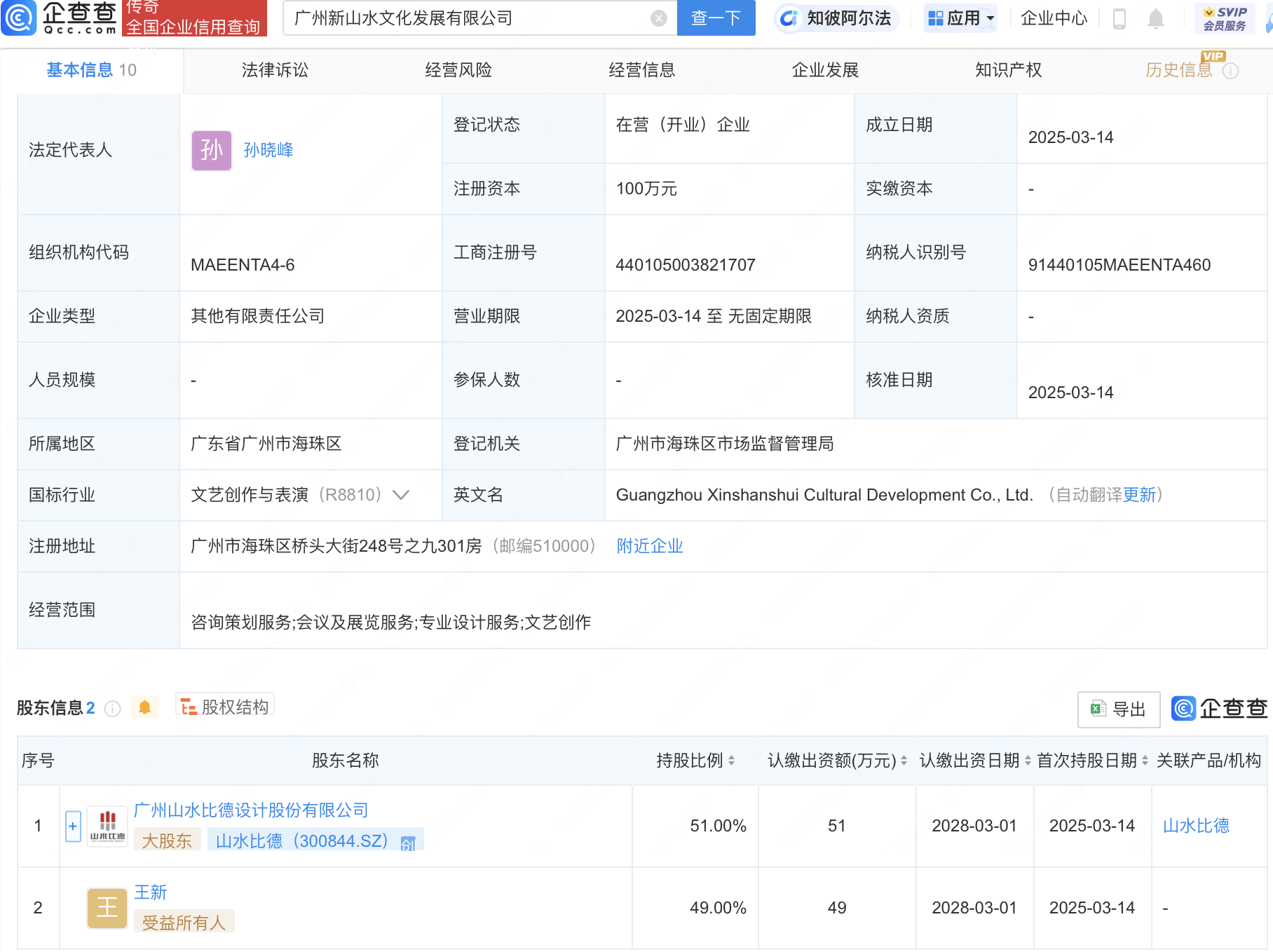Click 广州市海珠区市场监督管理局 text

[x=725, y=444]
